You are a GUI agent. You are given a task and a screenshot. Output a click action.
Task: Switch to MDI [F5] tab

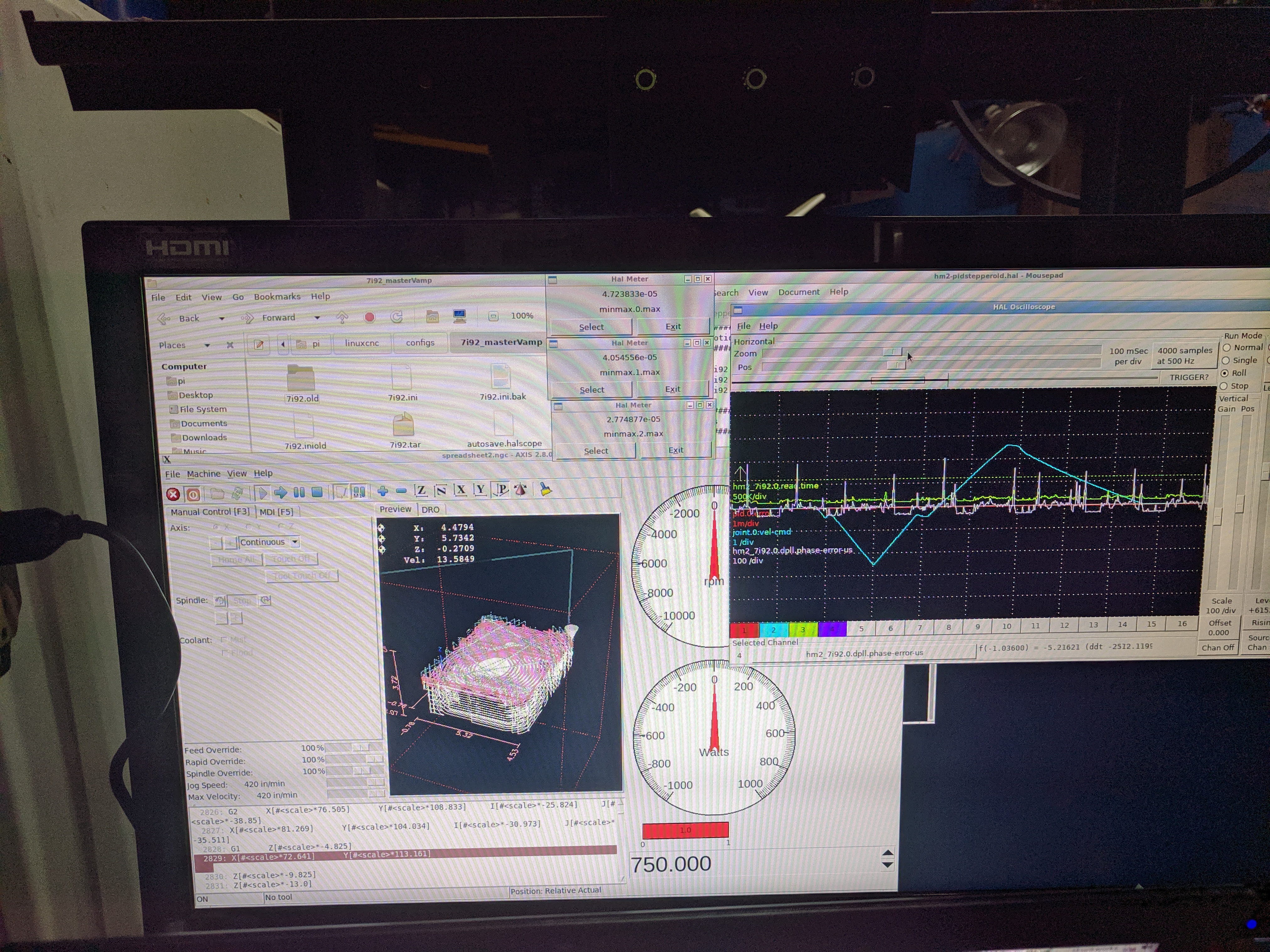[276, 512]
